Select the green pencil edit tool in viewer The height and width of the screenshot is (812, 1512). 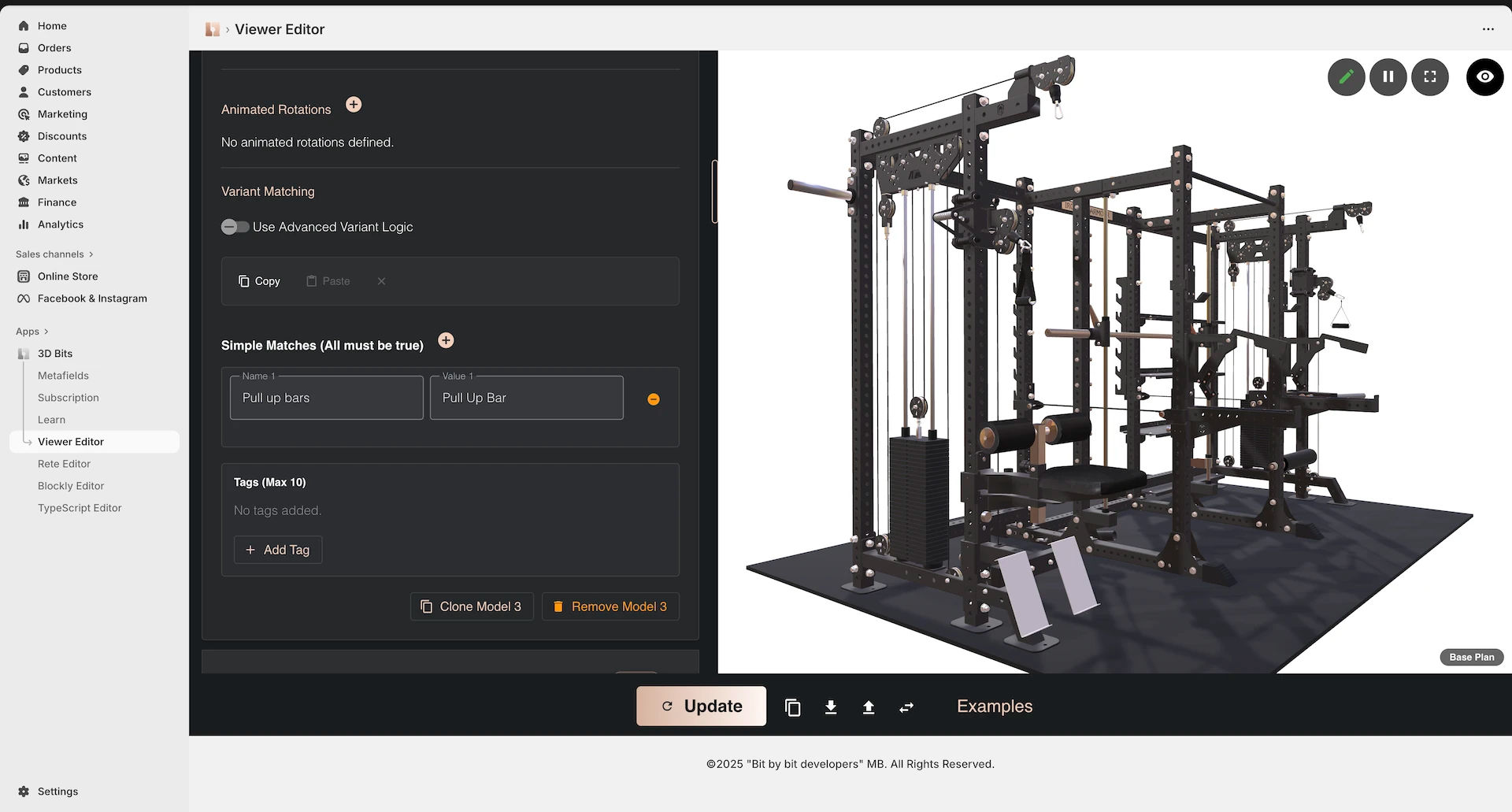(1347, 76)
